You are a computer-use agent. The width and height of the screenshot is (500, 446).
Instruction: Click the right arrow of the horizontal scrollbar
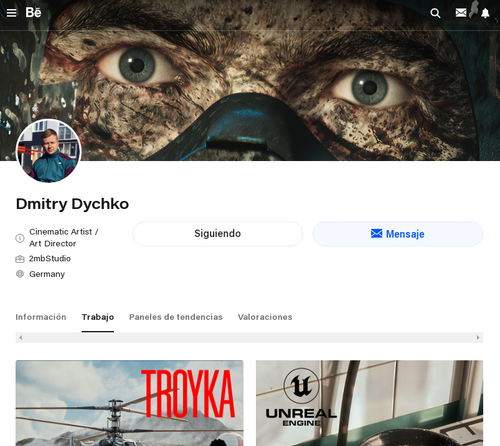(478, 337)
